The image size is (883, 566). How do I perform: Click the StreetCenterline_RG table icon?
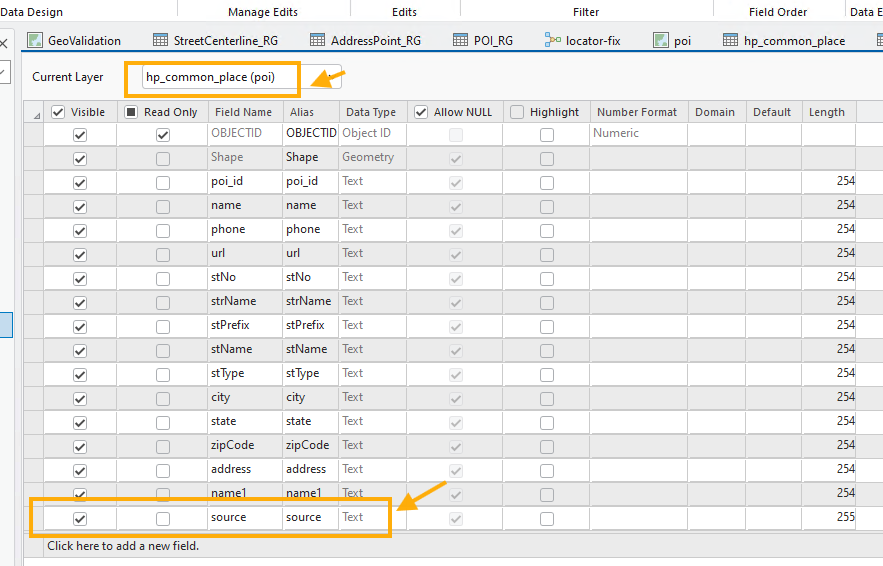[160, 41]
